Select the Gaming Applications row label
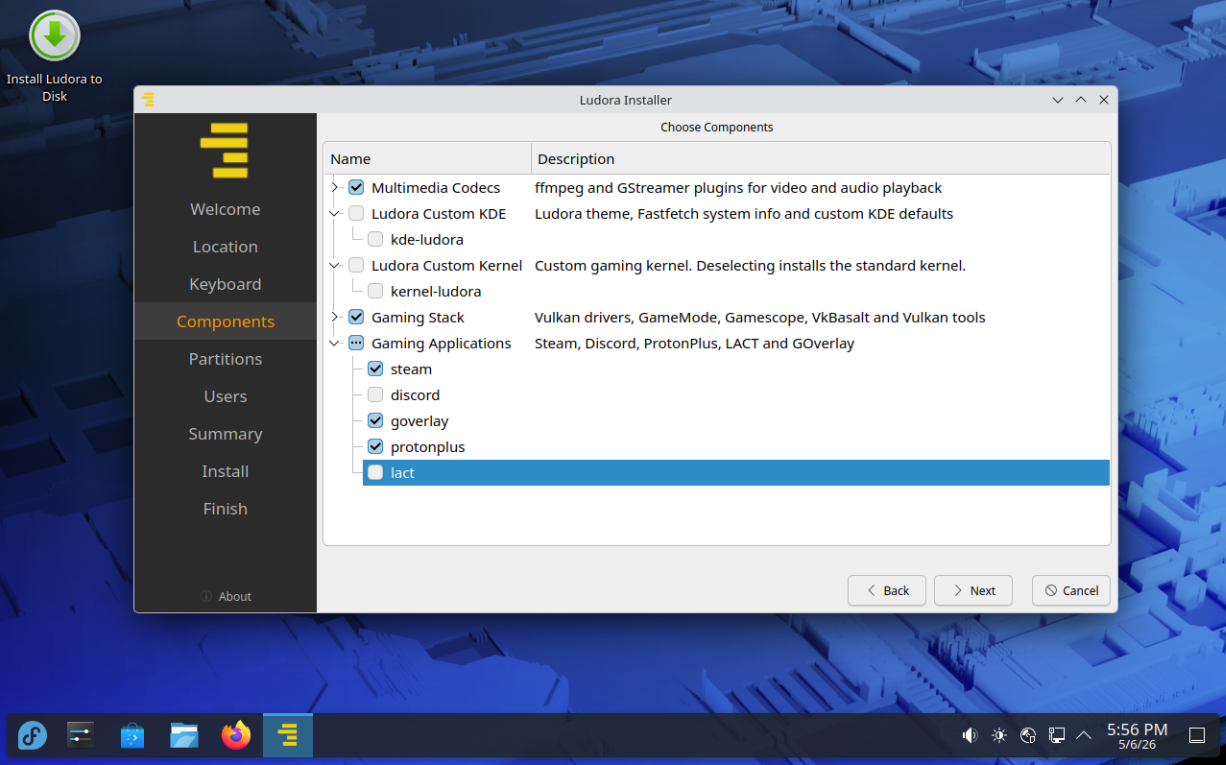Screen dimensions: 1226x765 pyautogui.click(x=441, y=343)
